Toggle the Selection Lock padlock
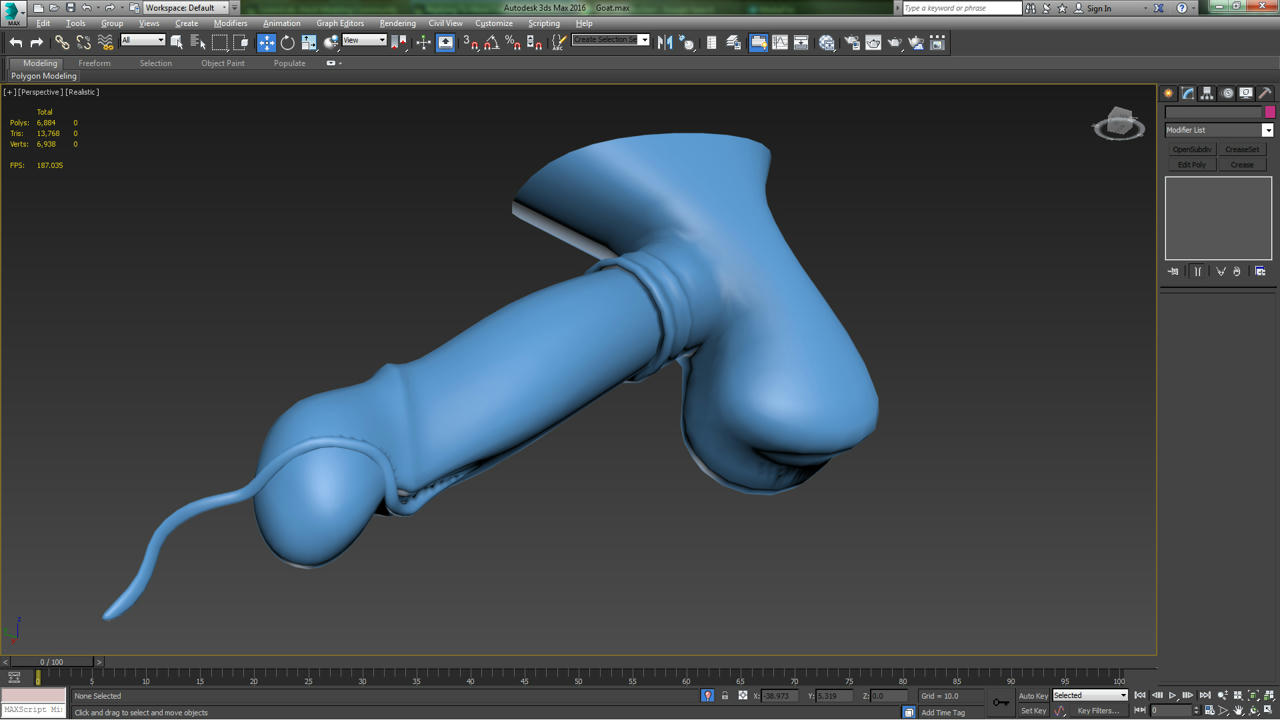The image size is (1280, 720). click(725, 695)
